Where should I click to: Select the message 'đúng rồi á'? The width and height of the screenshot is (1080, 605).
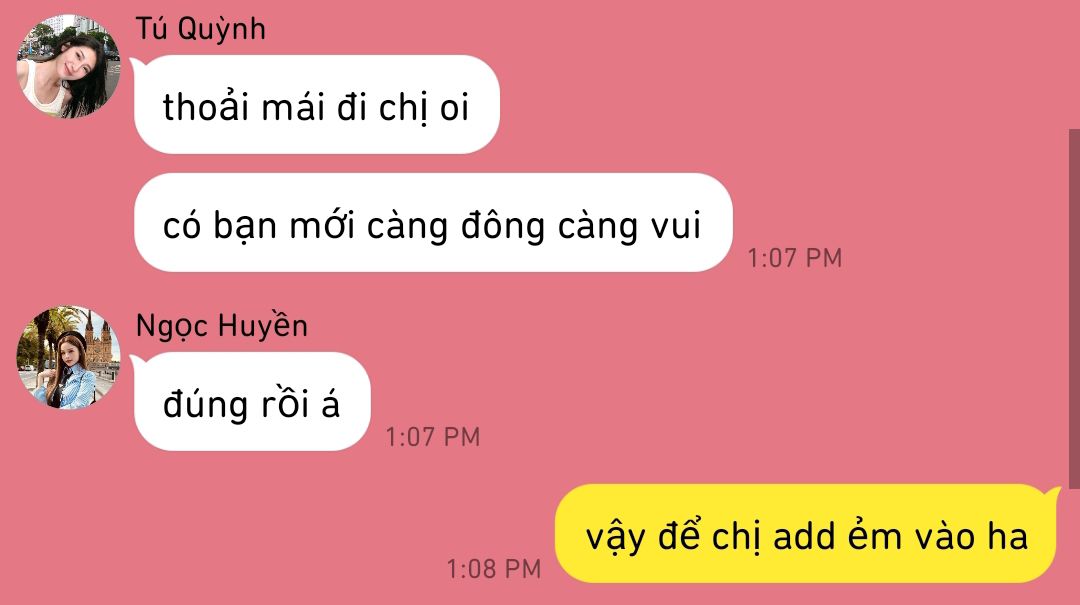click(252, 402)
